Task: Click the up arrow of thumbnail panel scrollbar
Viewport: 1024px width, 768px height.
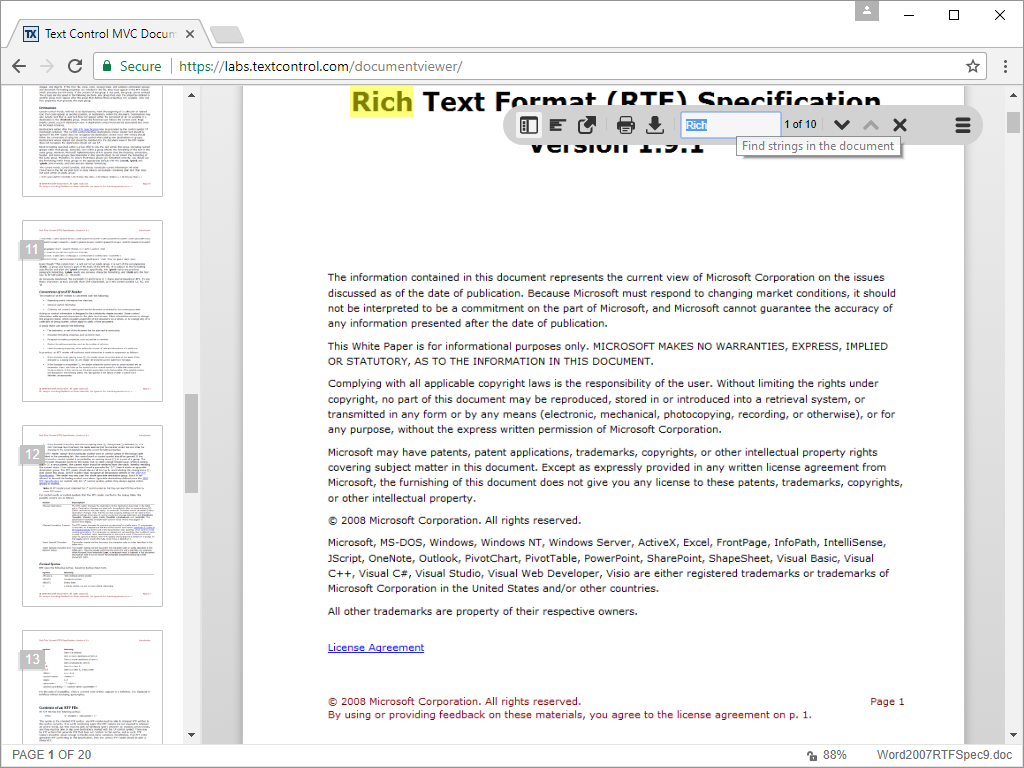Action: [191, 95]
